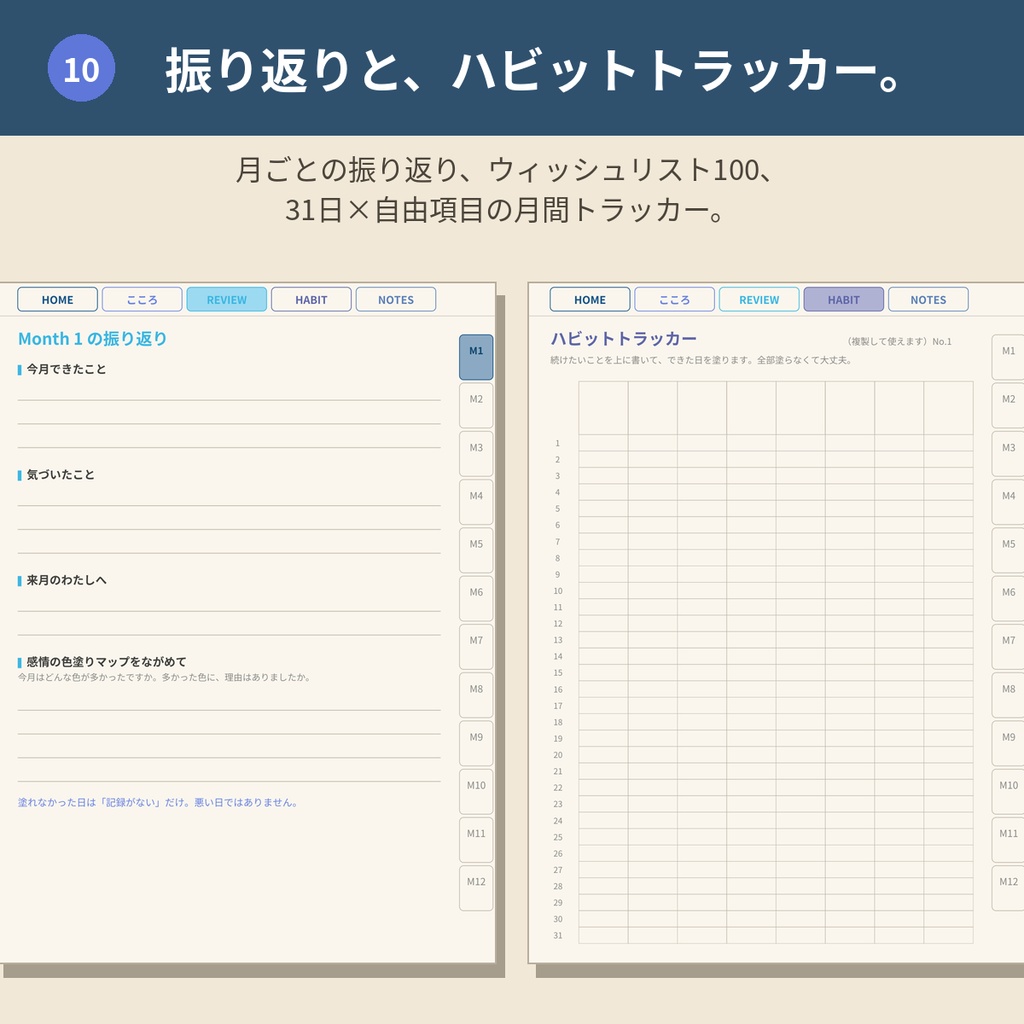Image resolution: width=1024 pixels, height=1024 pixels.
Task: Go to M12 on the habit tracker page
Action: (1008, 889)
